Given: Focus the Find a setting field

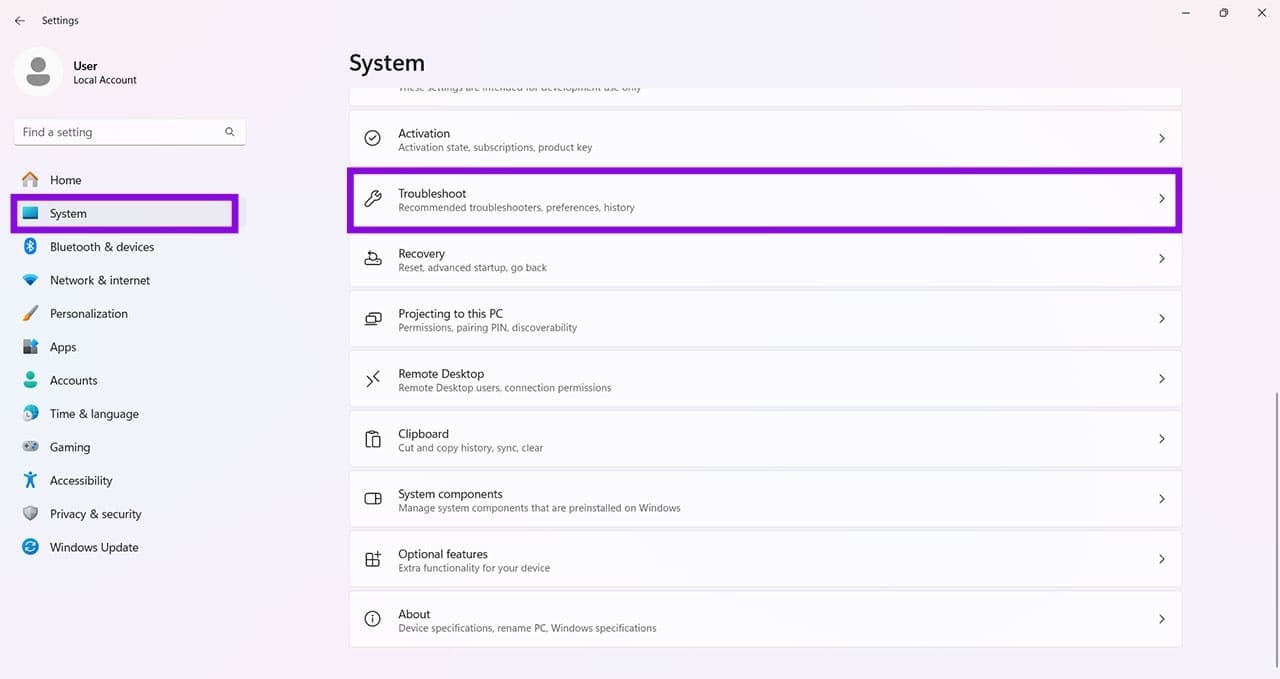Looking at the screenshot, I should 130,132.
